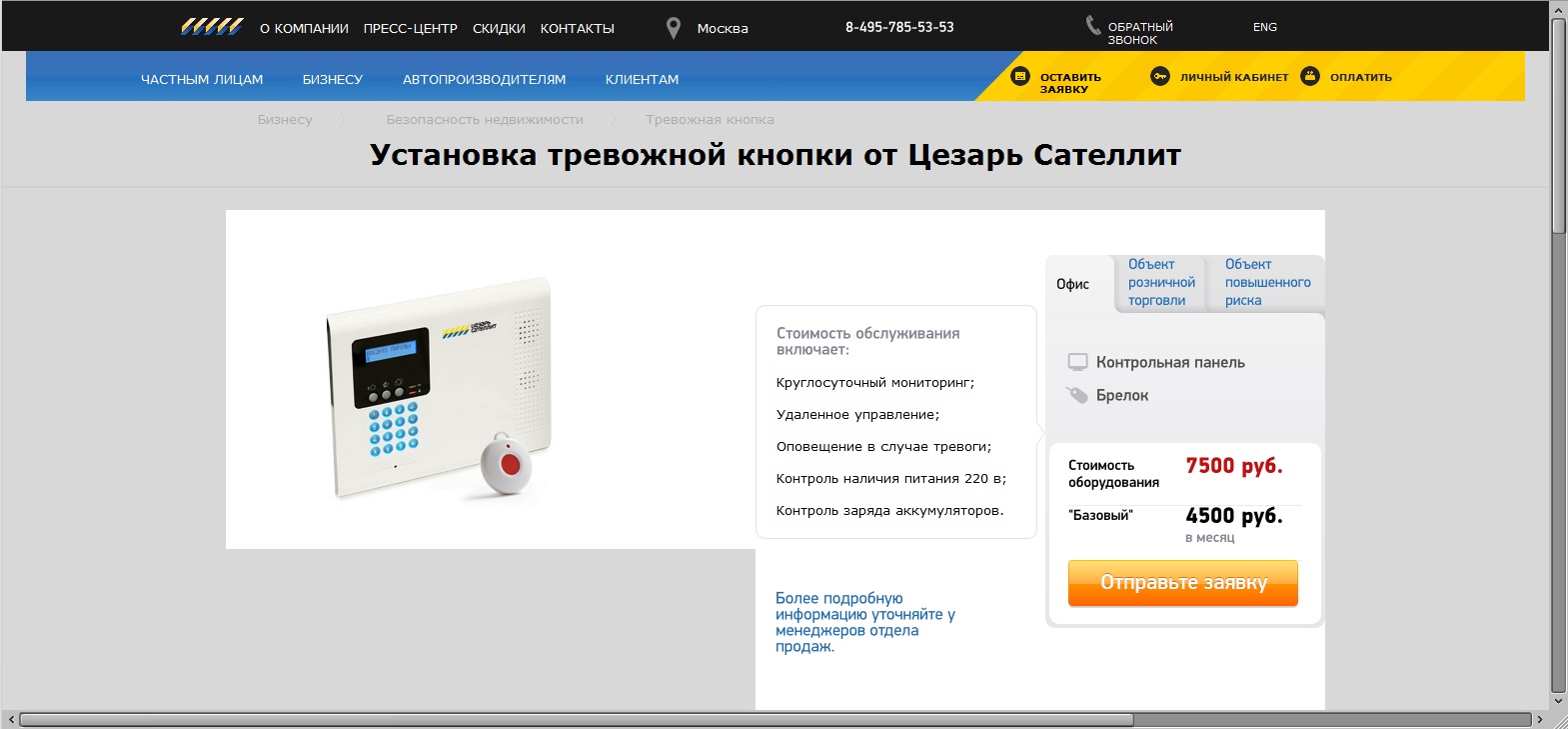This screenshot has height=729, width=1568.
Task: Click the key icon for Личный кабинет
Action: [1160, 76]
